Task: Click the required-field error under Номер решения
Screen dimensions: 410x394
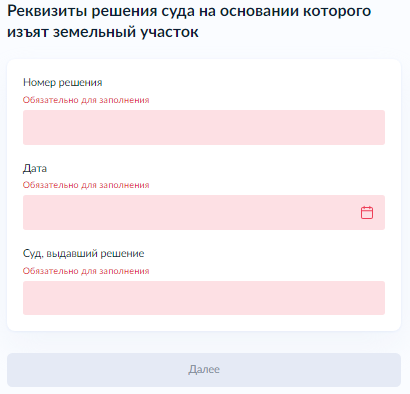Action: tap(86, 100)
